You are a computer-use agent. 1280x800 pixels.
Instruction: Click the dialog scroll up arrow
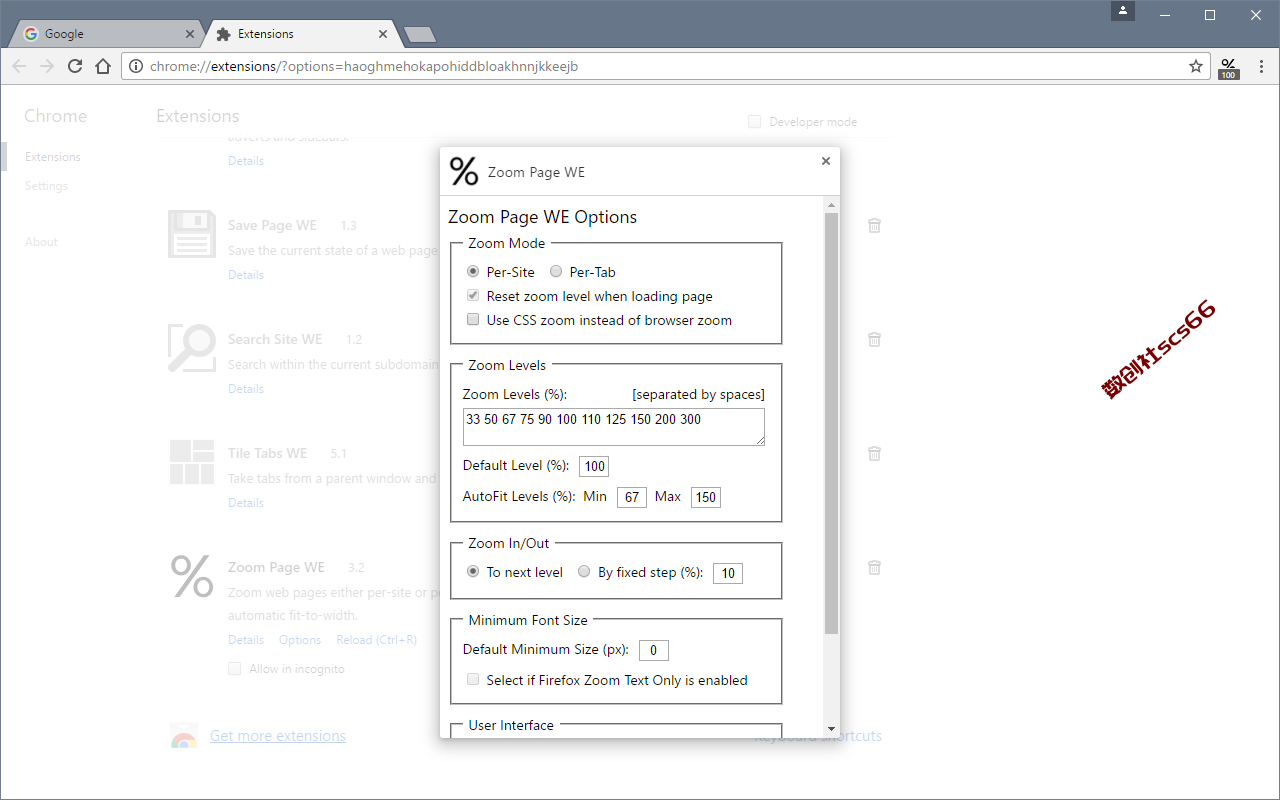832,205
